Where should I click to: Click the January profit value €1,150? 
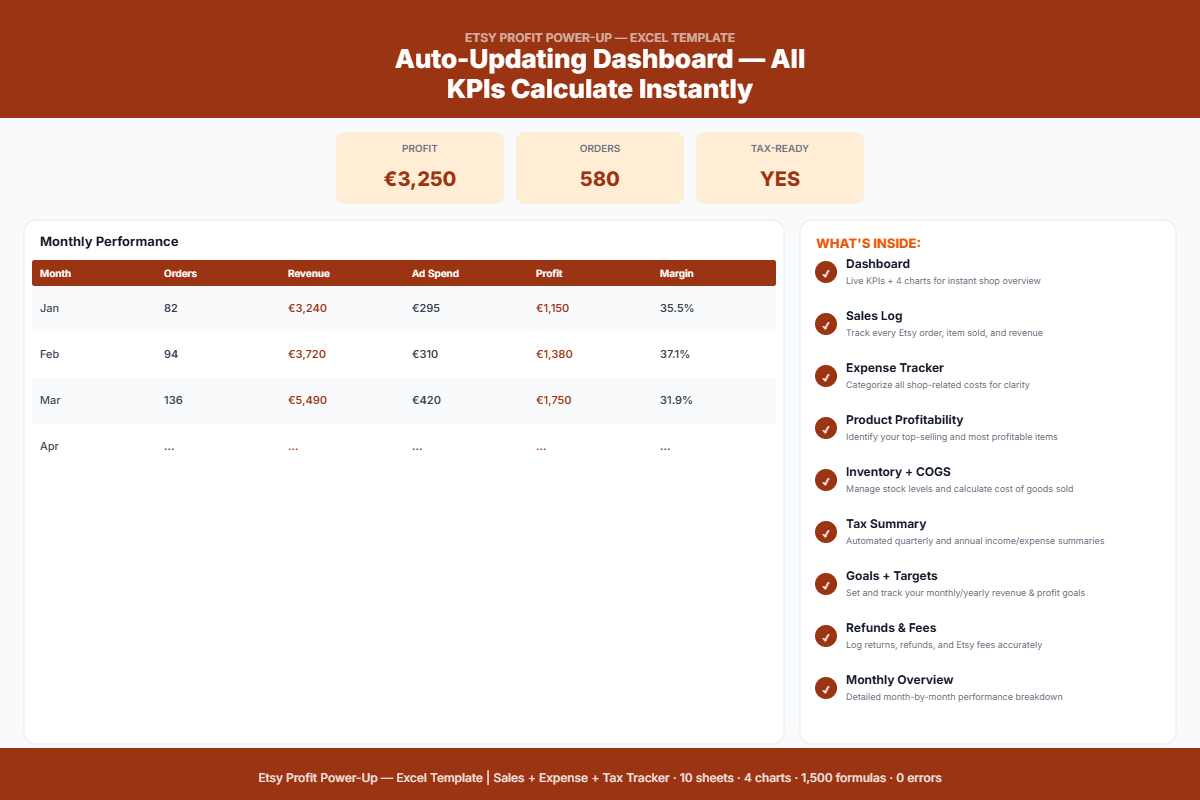(552, 308)
